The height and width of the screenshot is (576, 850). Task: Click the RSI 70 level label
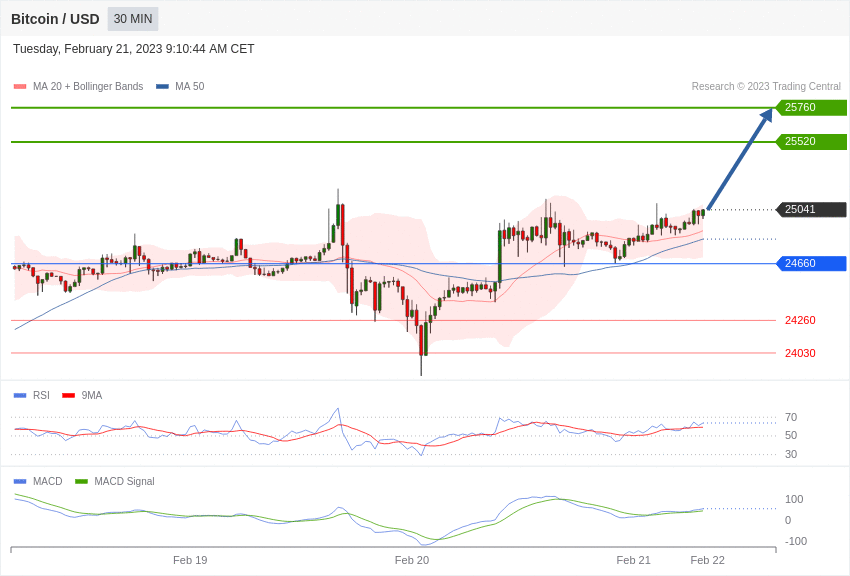(x=791, y=417)
